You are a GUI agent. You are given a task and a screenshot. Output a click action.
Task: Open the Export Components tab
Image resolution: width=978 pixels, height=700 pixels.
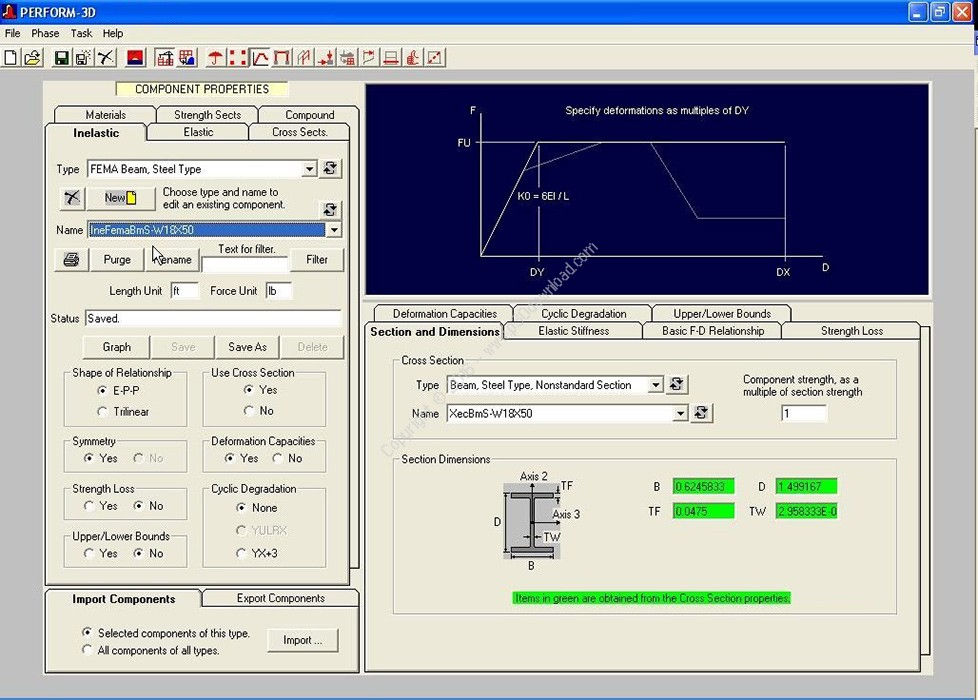click(x=281, y=598)
